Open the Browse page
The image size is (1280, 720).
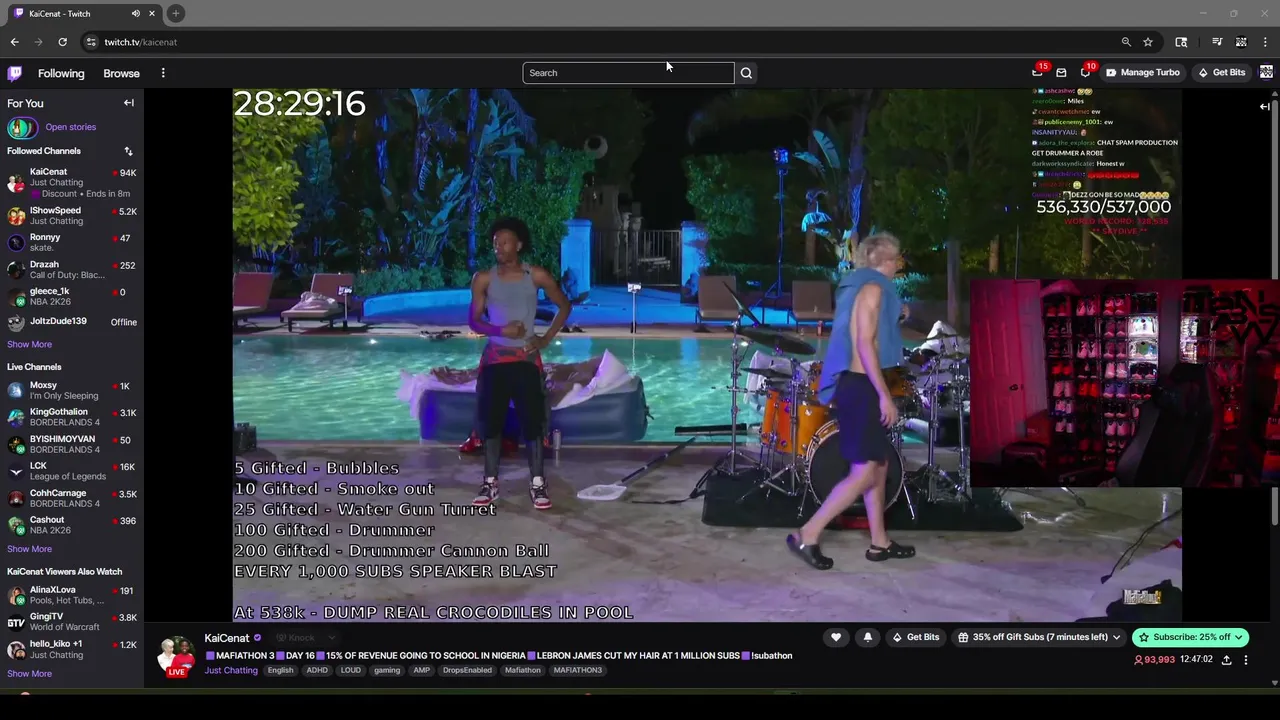pos(121,73)
